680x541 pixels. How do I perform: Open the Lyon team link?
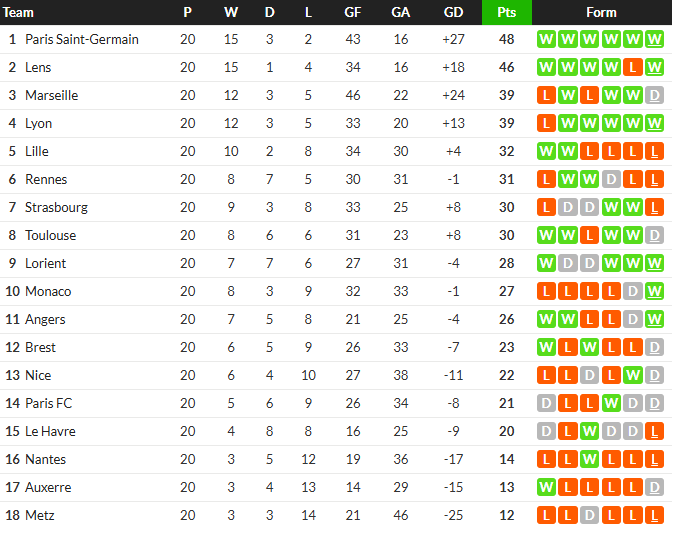38,124
